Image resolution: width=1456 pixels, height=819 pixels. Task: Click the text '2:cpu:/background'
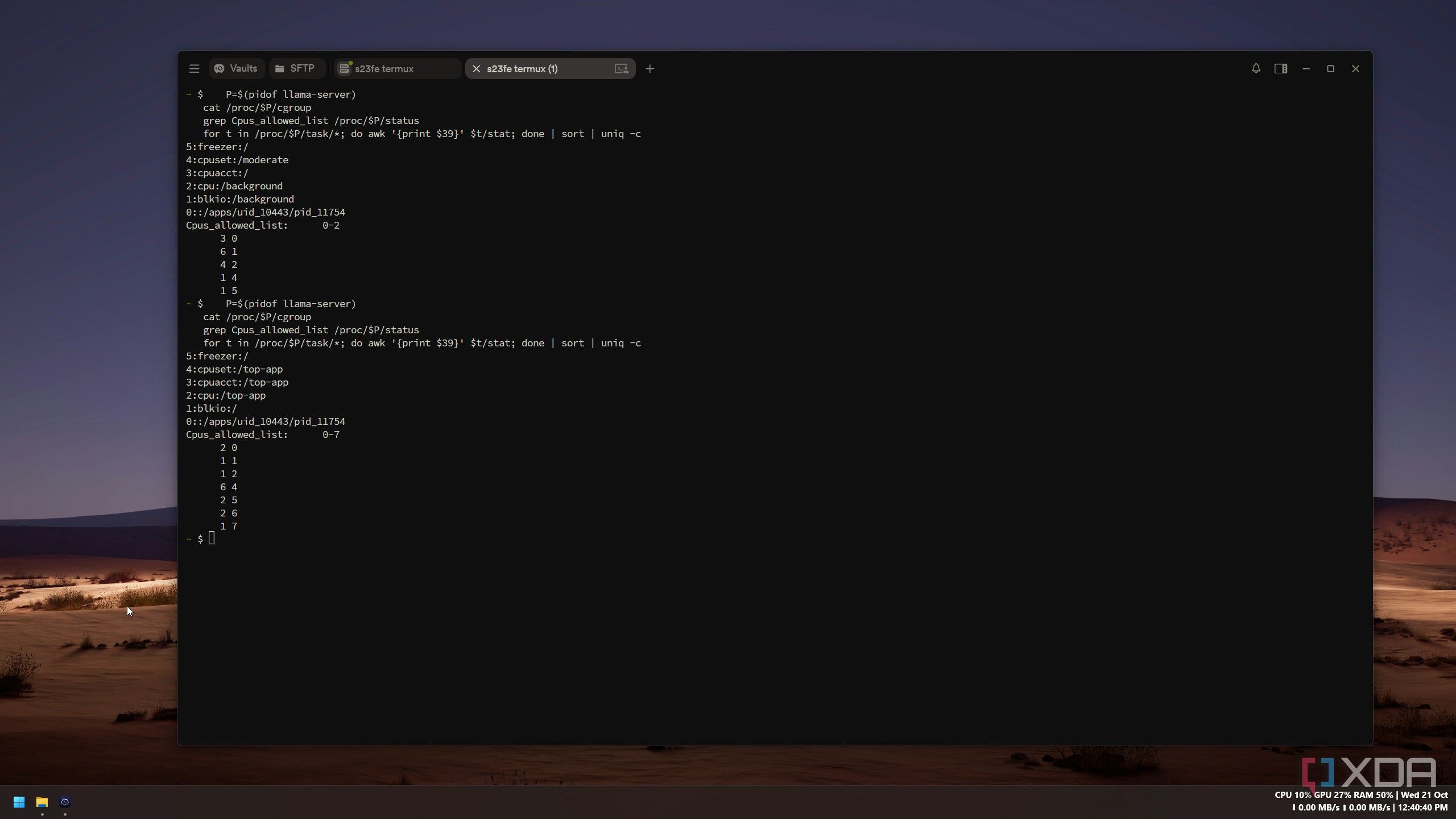tap(234, 186)
